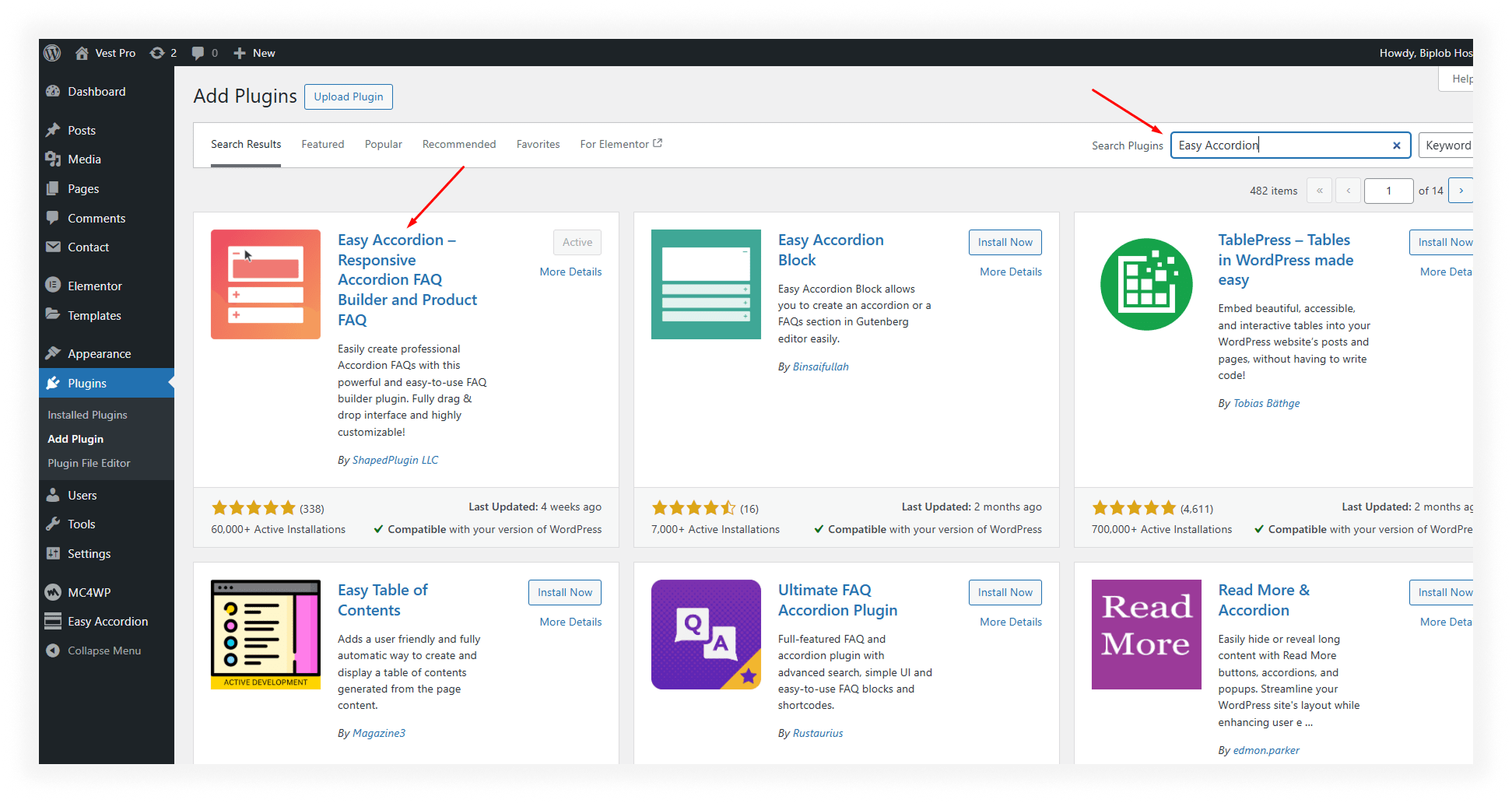Viewport: 1512px width, 803px height.
Task: Click the Appearance brush icon
Action: point(53,353)
